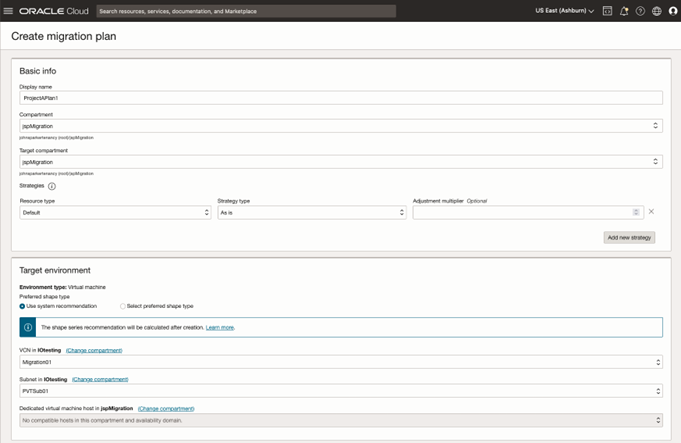Open the user profile avatar

click(x=673, y=11)
